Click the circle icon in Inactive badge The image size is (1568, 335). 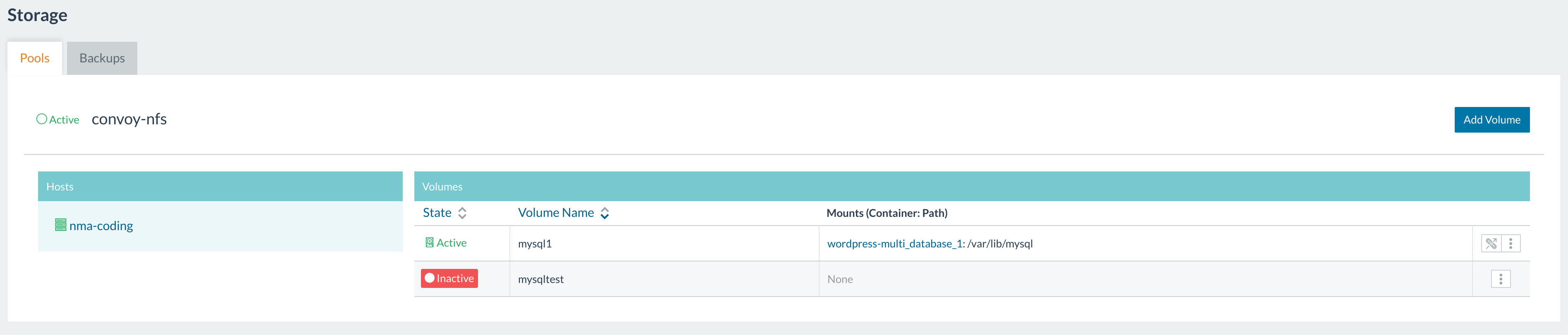429,278
